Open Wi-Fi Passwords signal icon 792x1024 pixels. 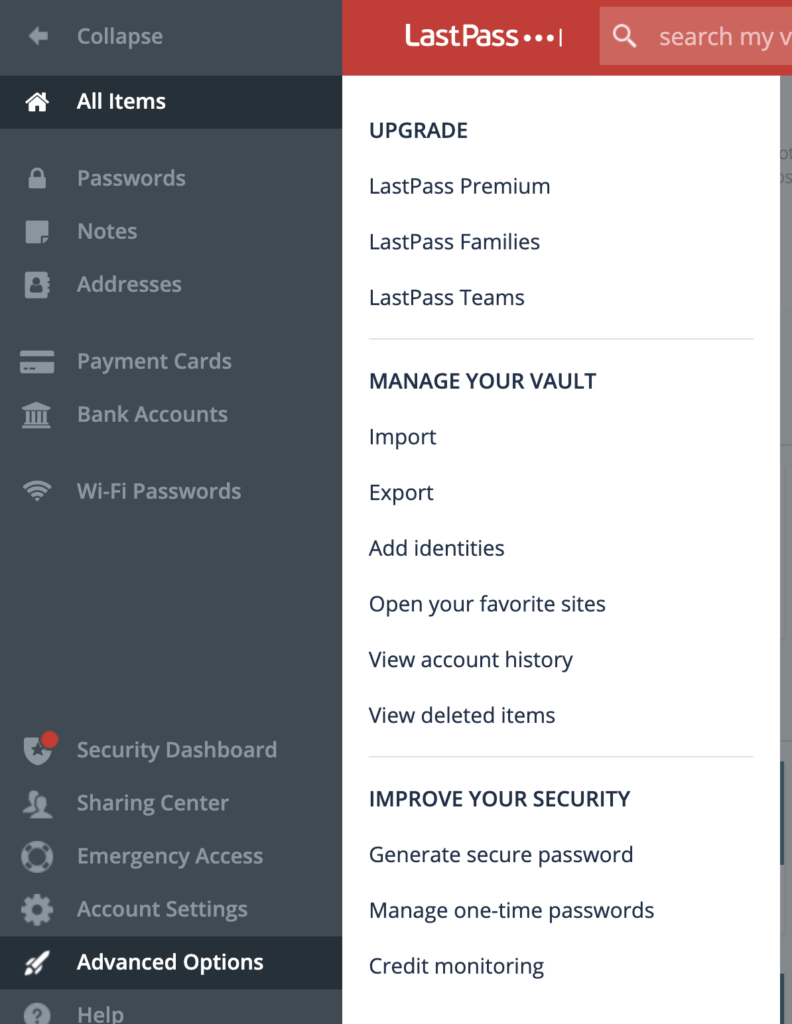click(x=37, y=492)
